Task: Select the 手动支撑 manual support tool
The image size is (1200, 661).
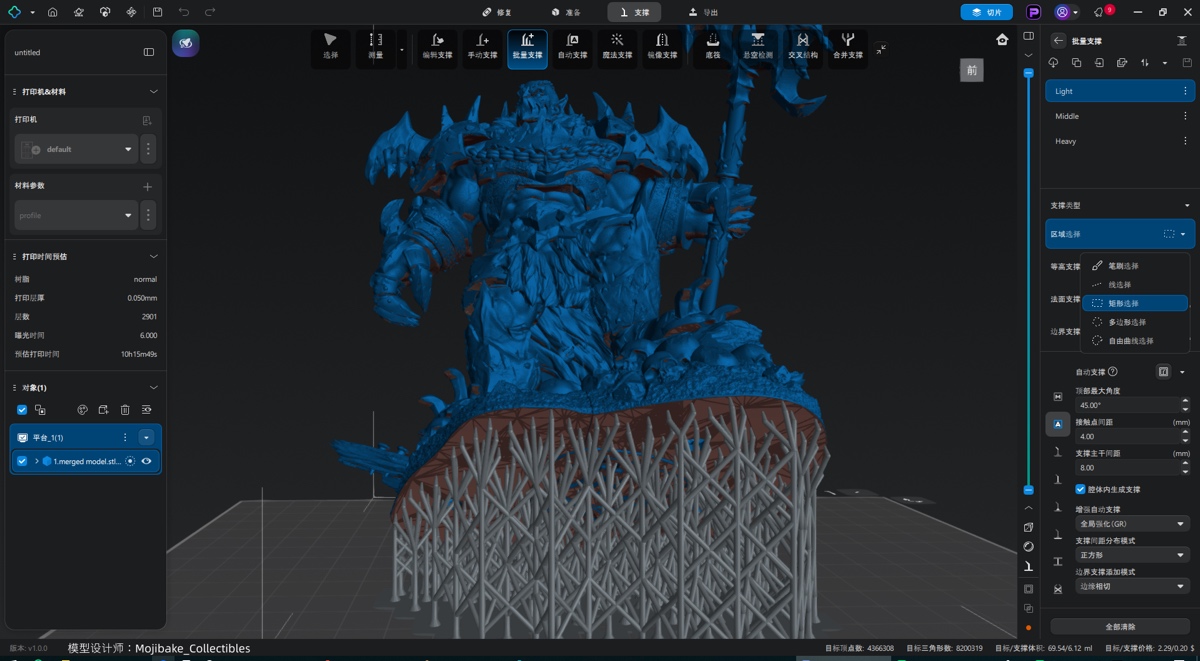Action: tap(482, 46)
